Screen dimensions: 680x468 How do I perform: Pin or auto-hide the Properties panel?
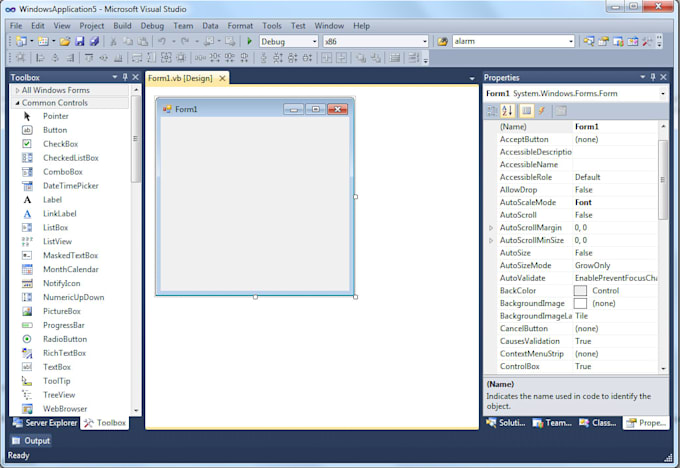[652, 77]
